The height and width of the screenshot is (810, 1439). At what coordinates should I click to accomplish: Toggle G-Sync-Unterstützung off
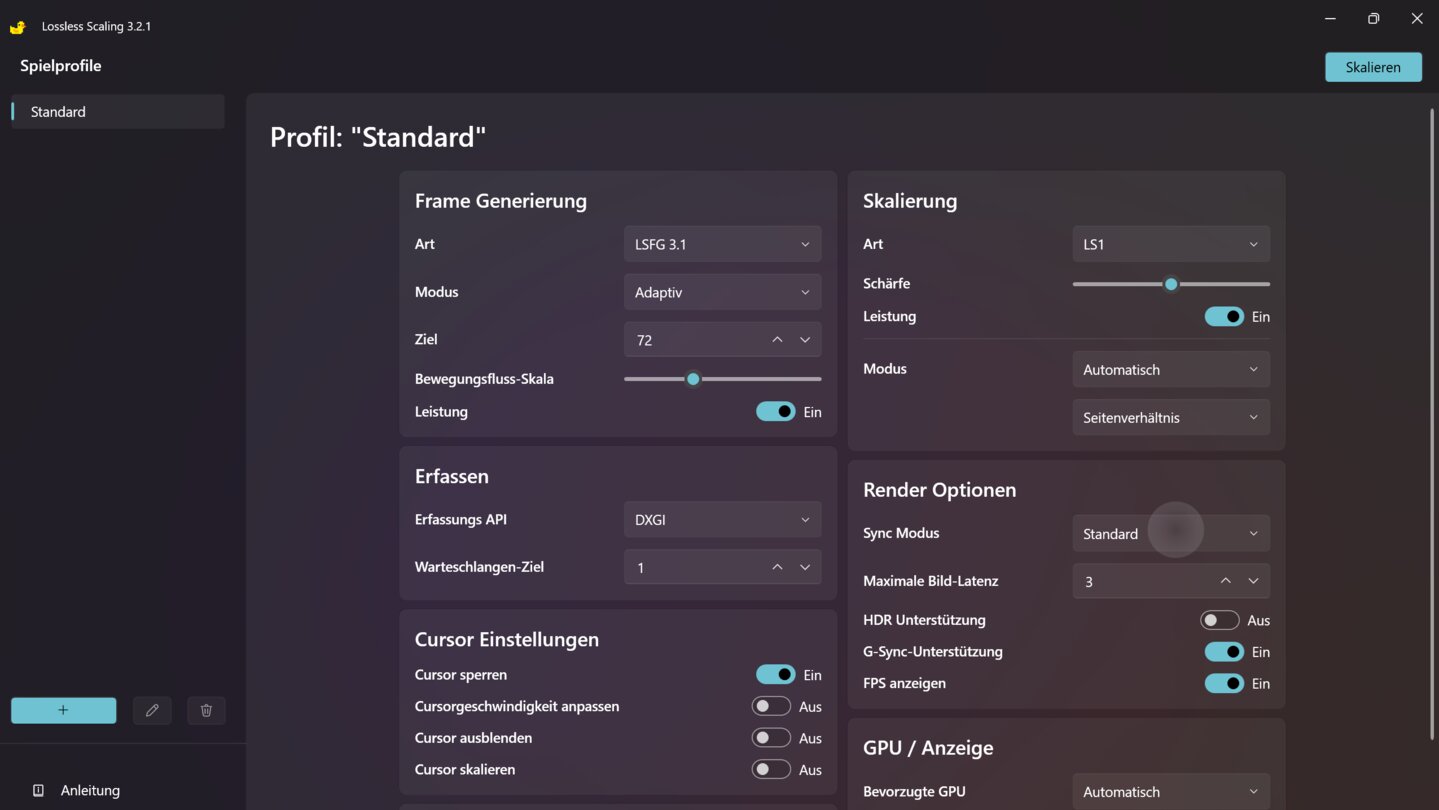(1223, 652)
